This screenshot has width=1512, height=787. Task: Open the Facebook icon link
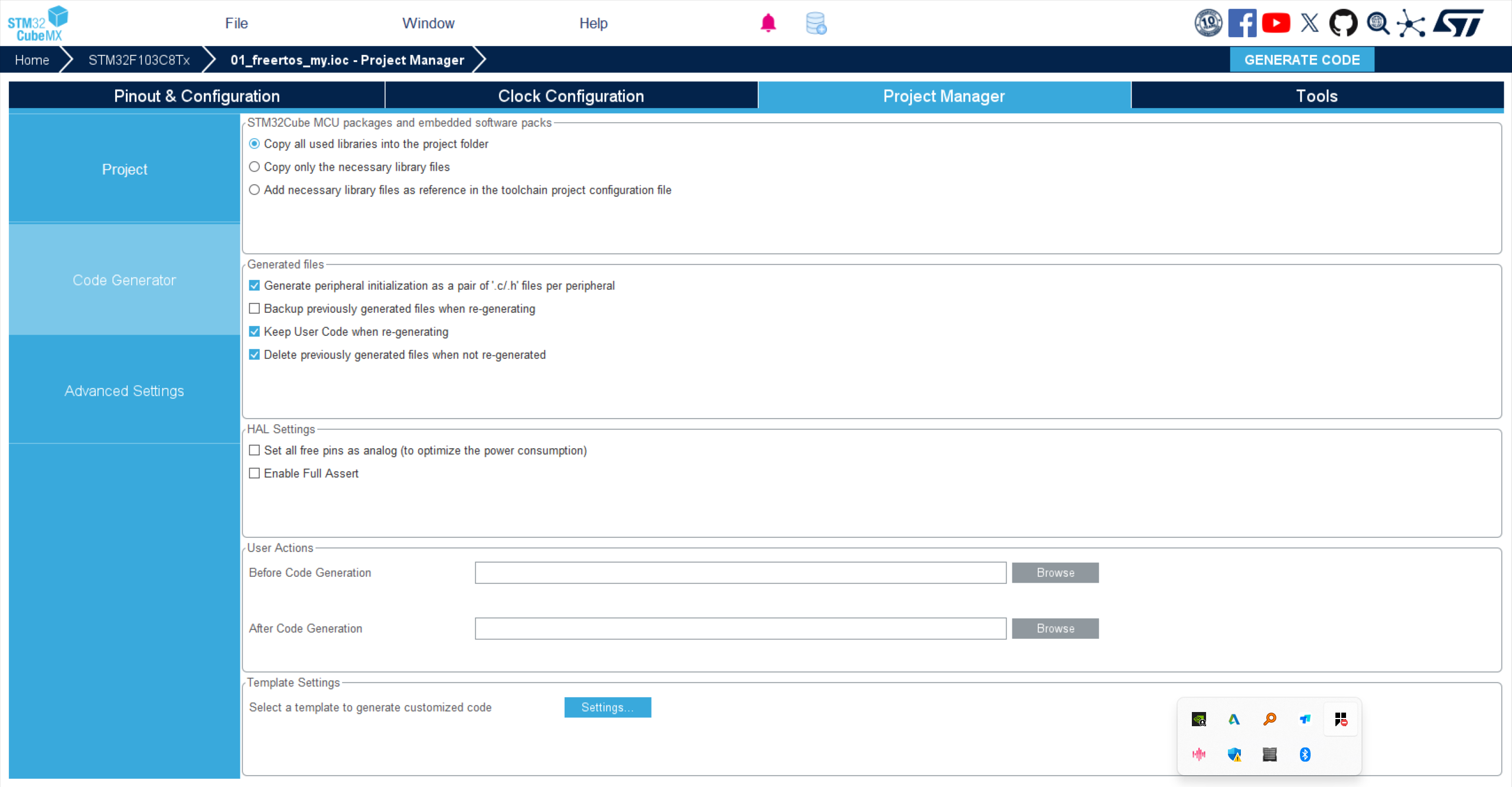click(1242, 24)
